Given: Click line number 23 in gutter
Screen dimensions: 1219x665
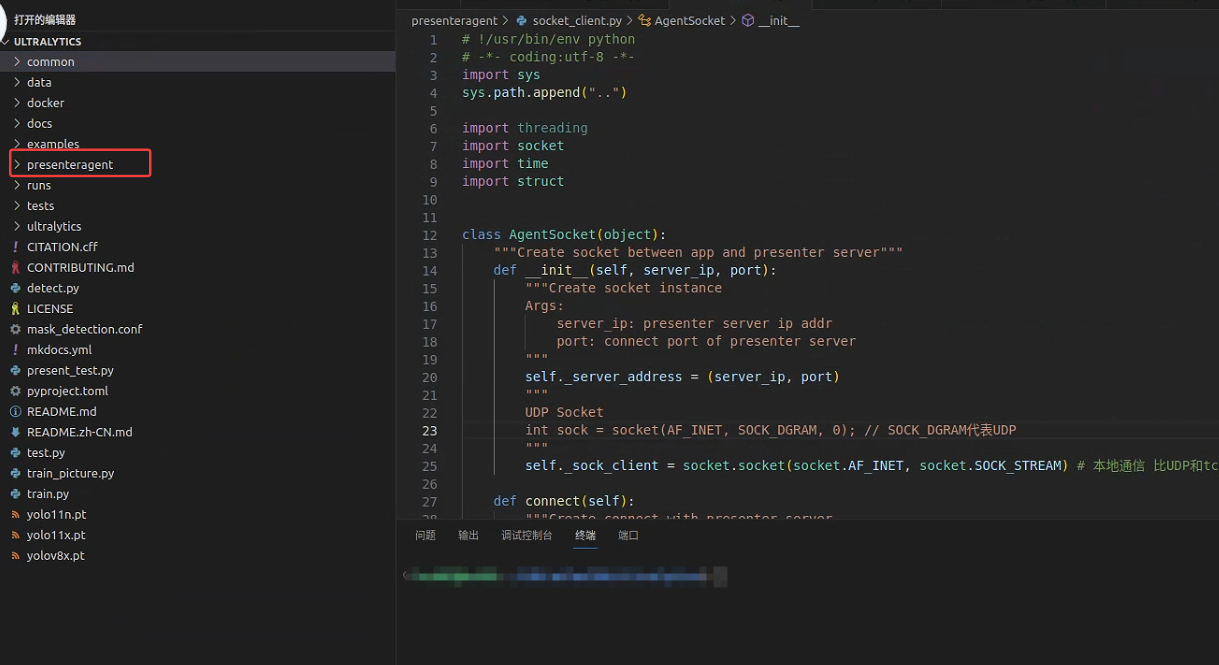Looking at the screenshot, I should (429, 430).
